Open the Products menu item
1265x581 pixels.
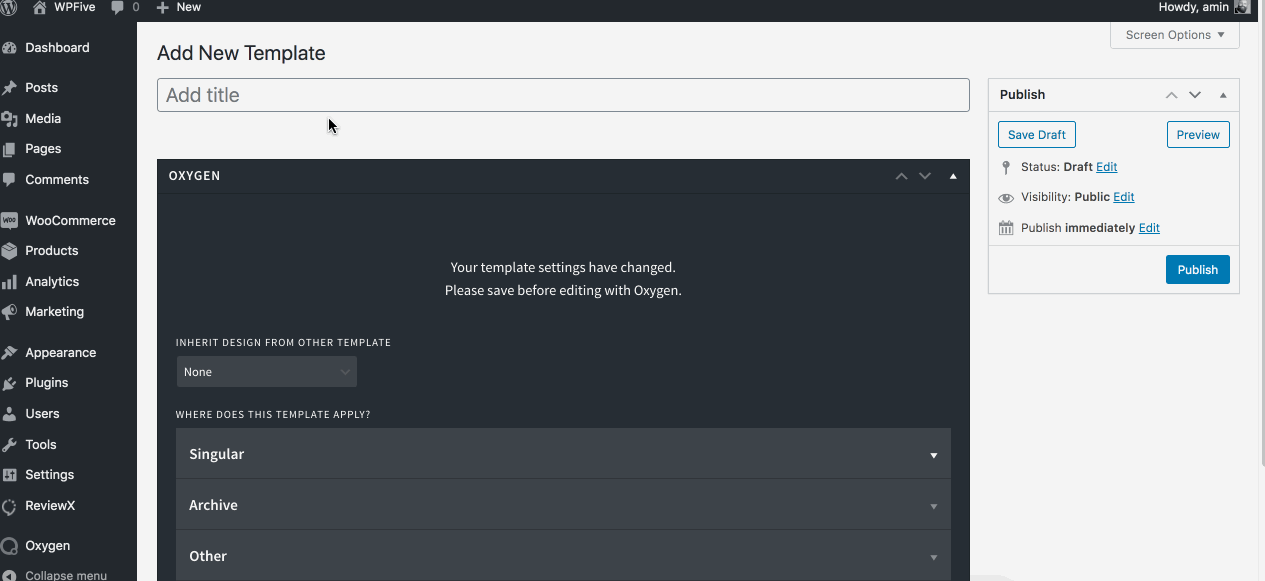pos(51,251)
